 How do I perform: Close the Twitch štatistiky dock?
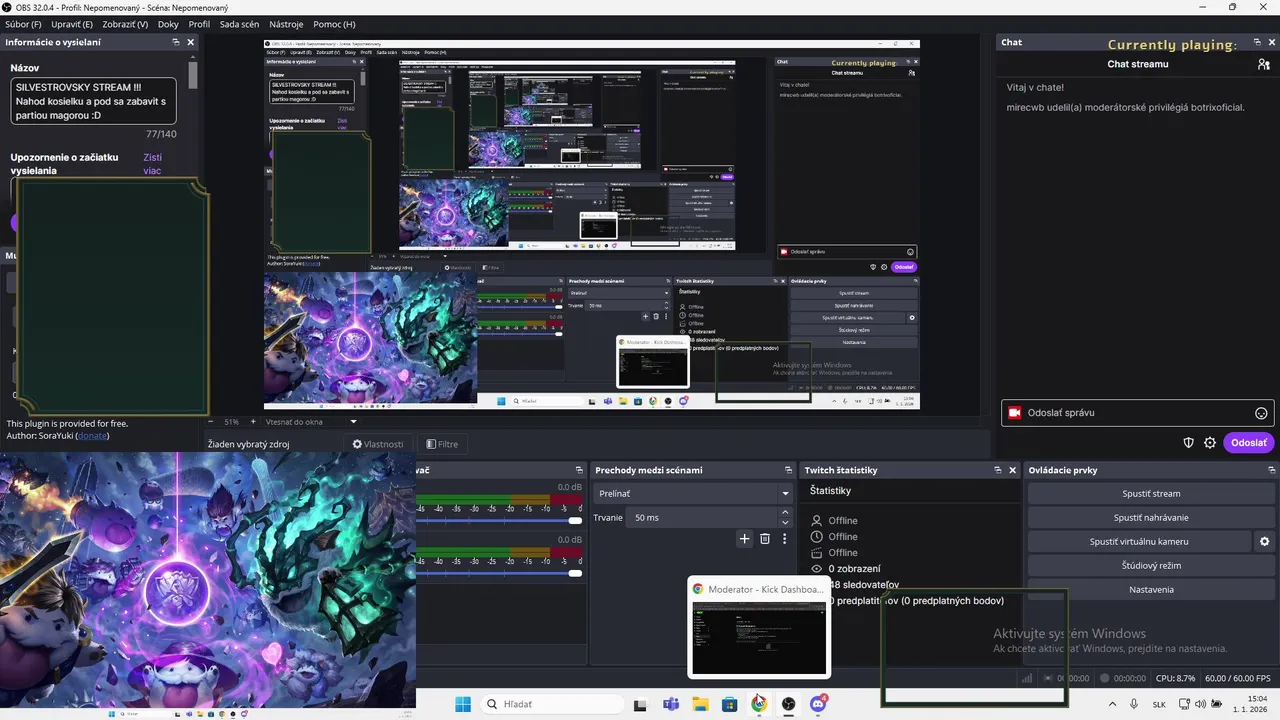point(1012,470)
